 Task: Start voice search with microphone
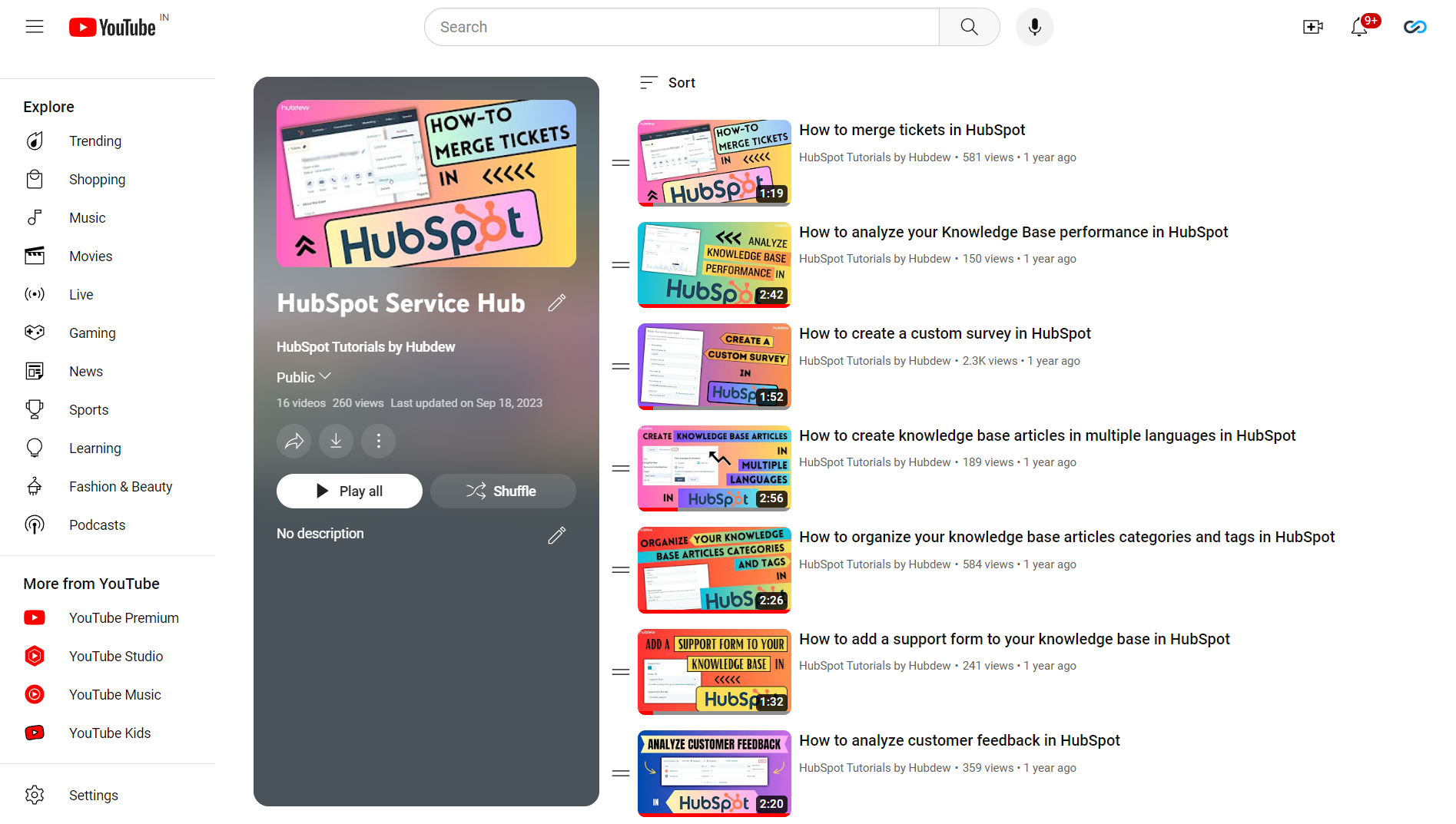tap(1034, 27)
